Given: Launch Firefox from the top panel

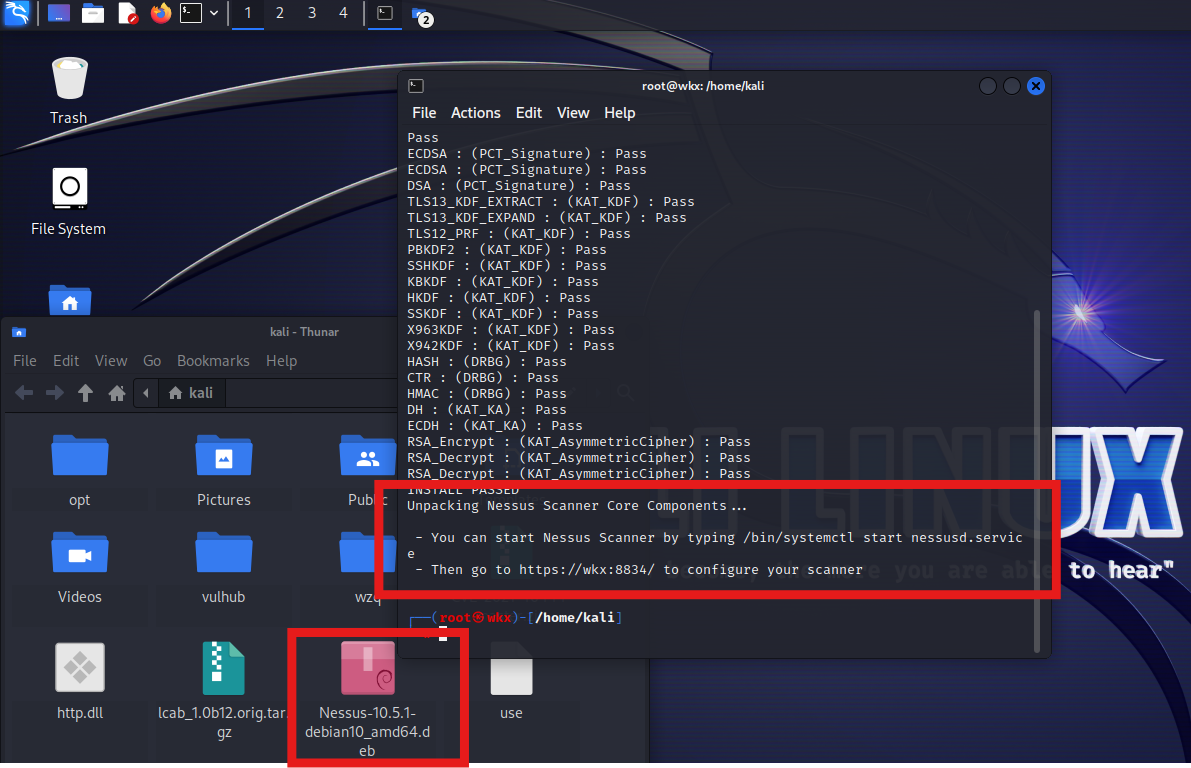Looking at the screenshot, I should 160,13.
